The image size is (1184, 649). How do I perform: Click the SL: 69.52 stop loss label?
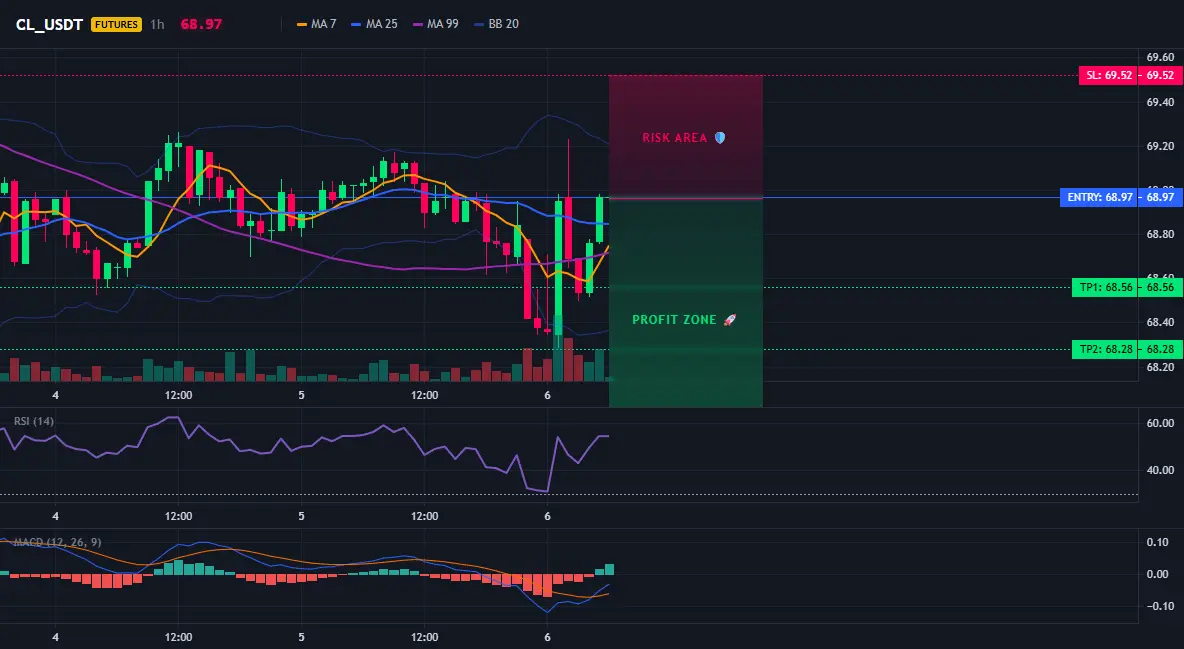click(x=1108, y=76)
